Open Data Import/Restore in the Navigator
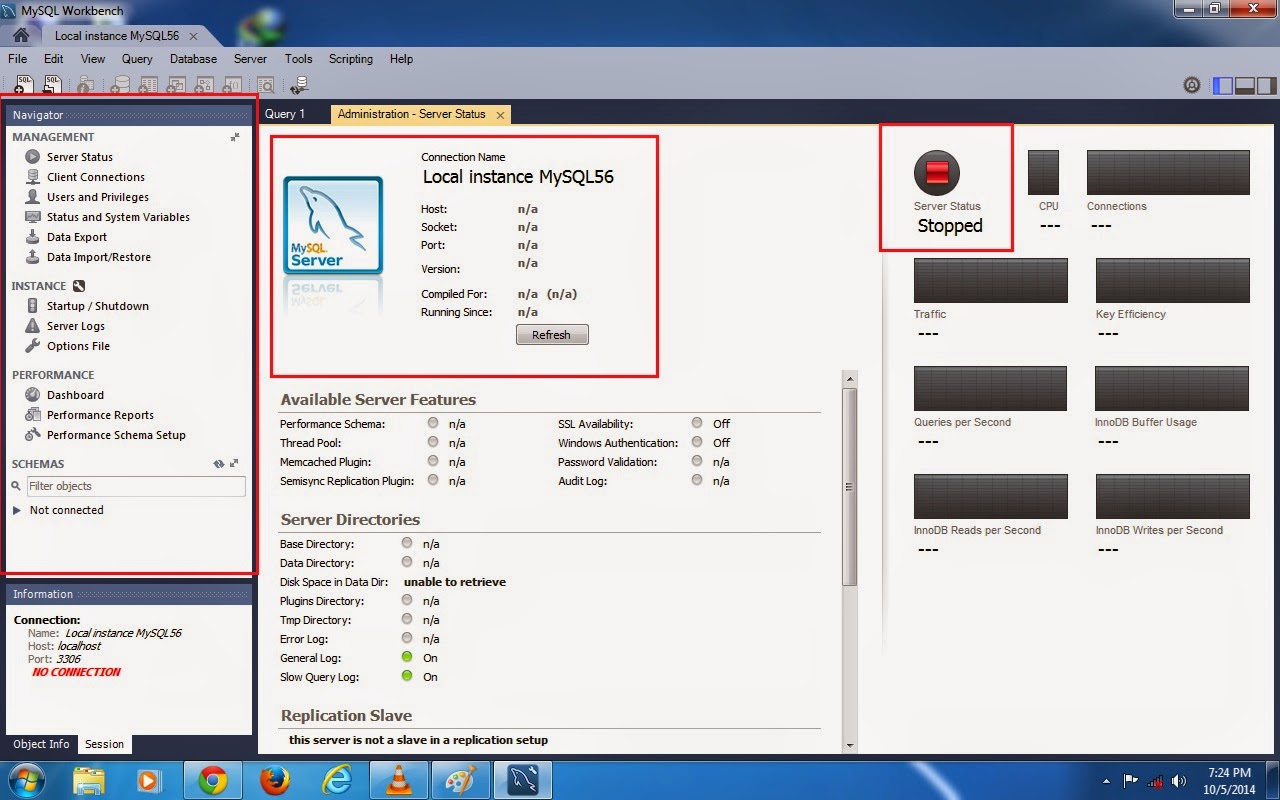 (99, 257)
